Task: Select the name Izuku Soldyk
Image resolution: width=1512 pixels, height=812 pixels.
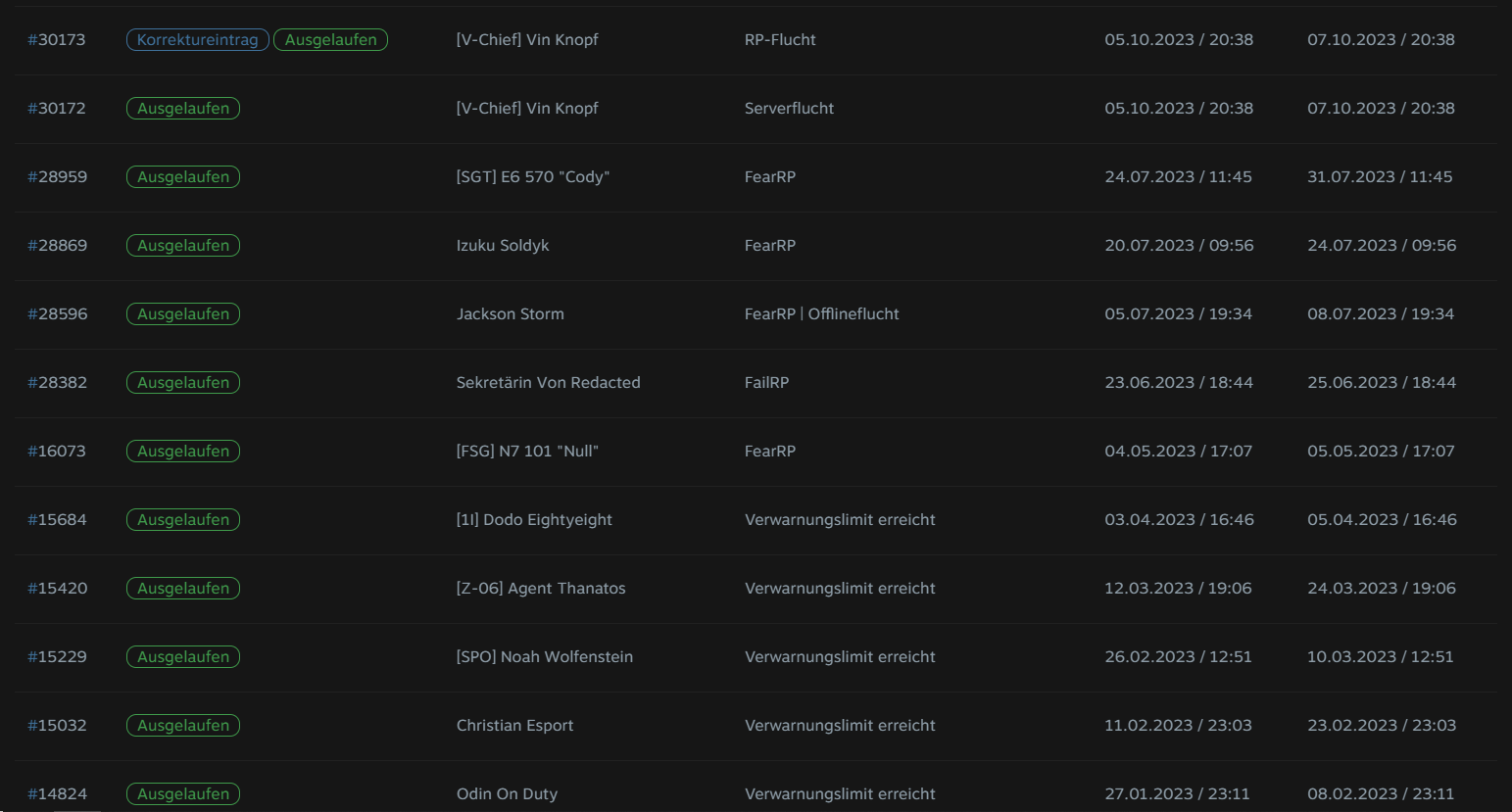Action: pos(503,246)
